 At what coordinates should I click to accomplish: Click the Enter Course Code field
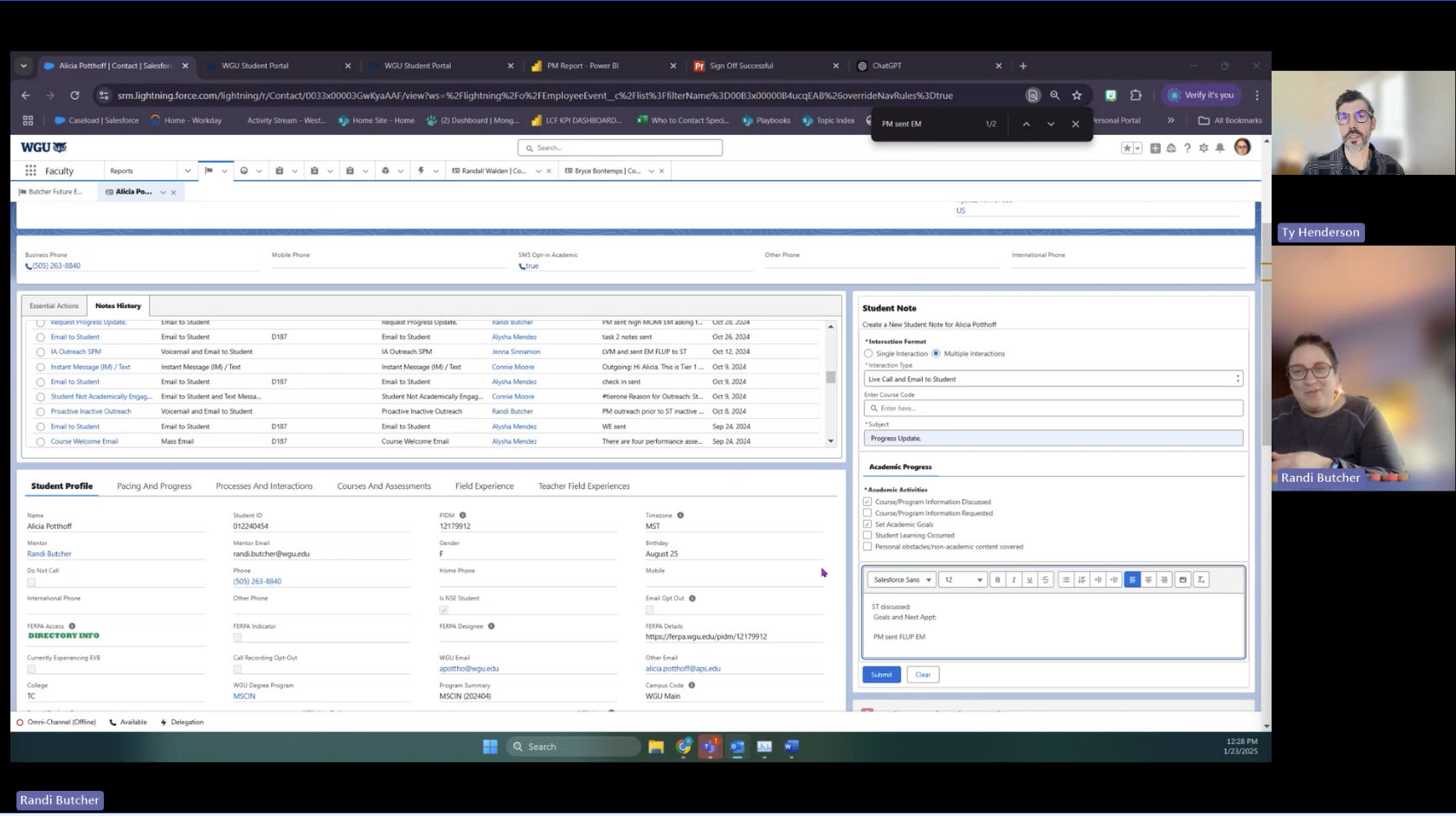click(x=1053, y=408)
